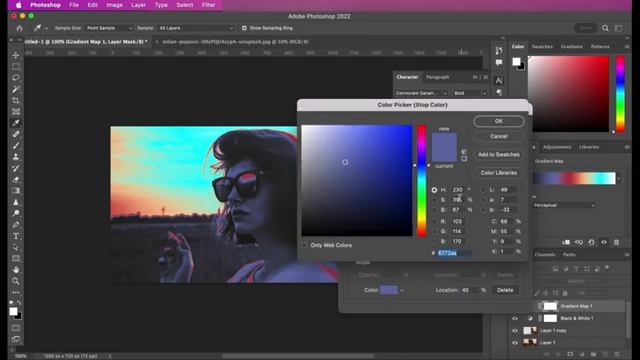This screenshot has width=640, height=360.
Task: Select the Lasso tool
Action: click(x=16, y=78)
